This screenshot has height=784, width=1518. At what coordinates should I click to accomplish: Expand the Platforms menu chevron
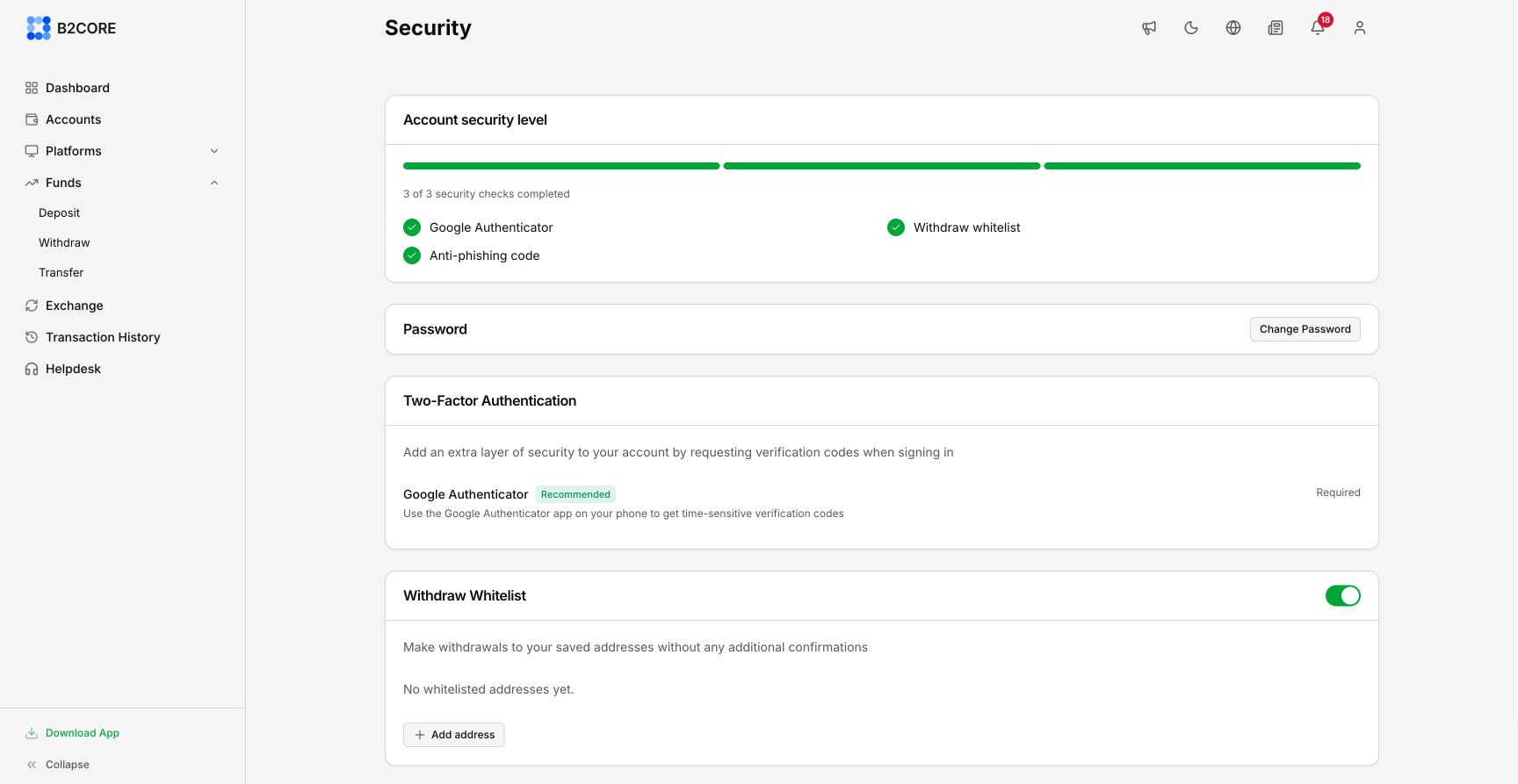click(x=214, y=151)
